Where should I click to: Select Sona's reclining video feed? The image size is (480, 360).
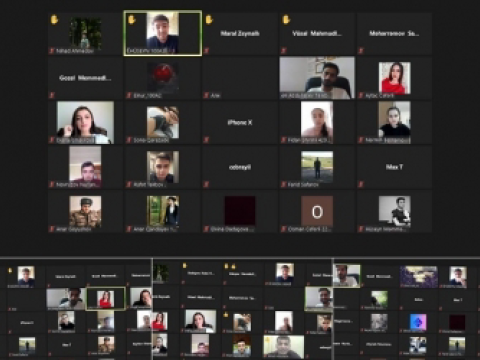click(x=163, y=122)
